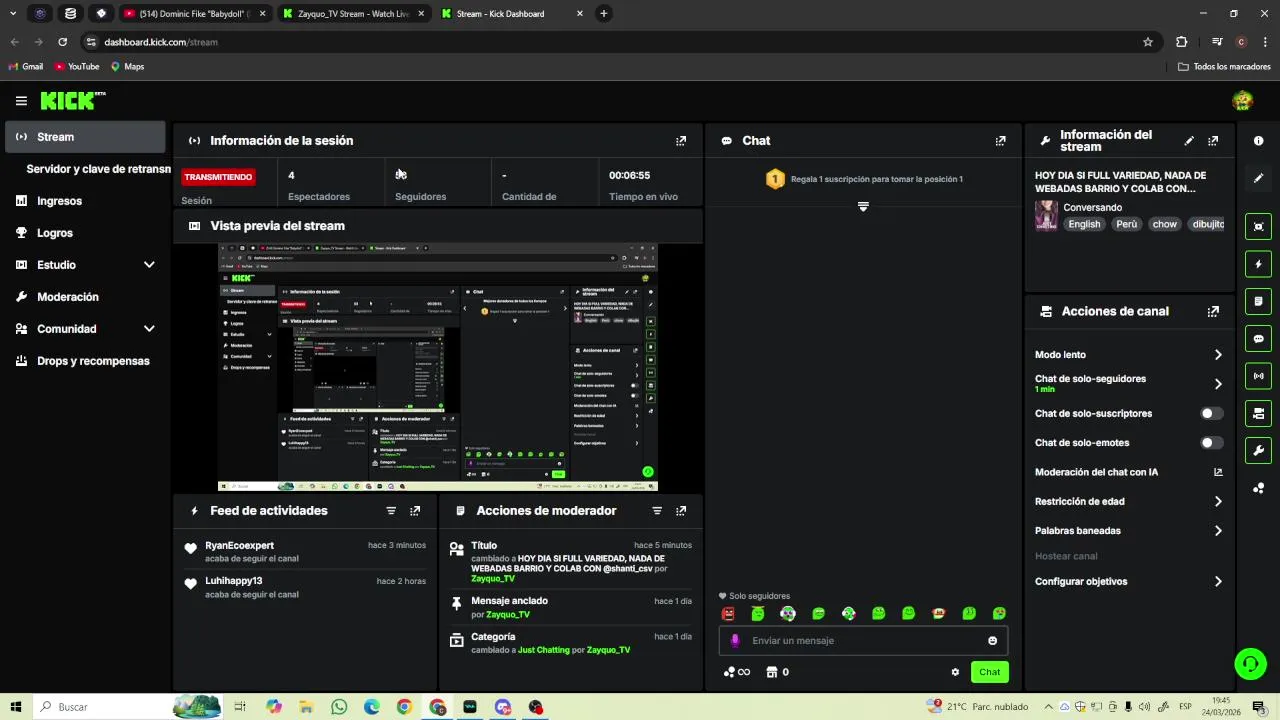This screenshot has width=1280, height=720.
Task: Click the chow stream tag
Action: [1164, 224]
